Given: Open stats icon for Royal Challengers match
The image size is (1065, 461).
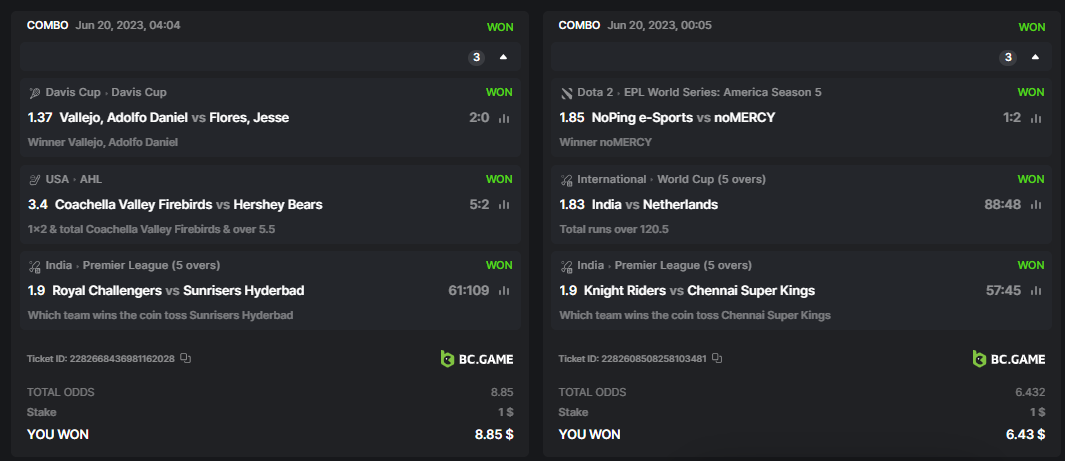Looking at the screenshot, I should [504, 291].
